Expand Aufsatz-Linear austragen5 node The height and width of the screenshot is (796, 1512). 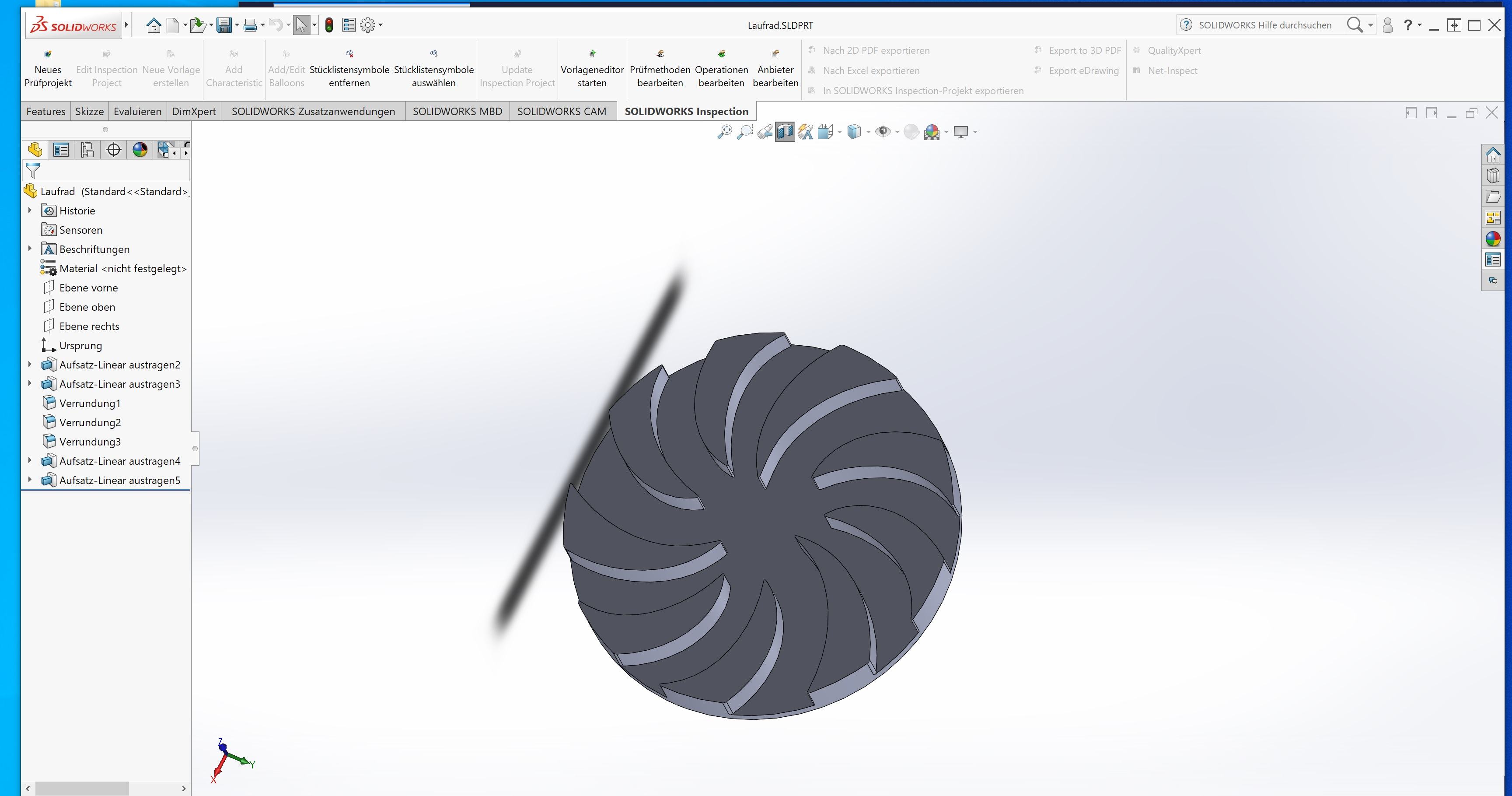pos(30,480)
